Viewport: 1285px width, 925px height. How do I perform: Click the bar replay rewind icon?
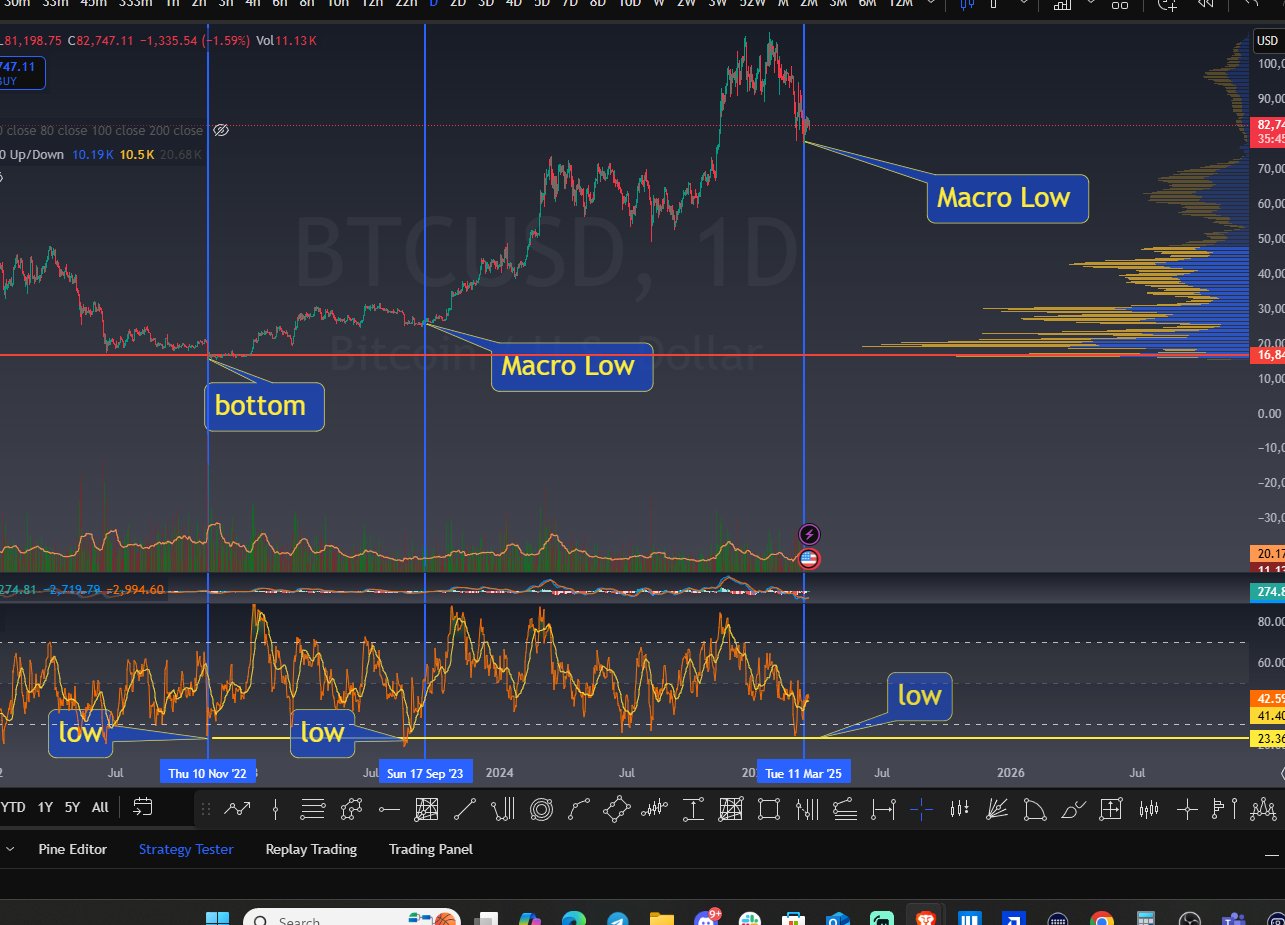pyautogui.click(x=1205, y=4)
